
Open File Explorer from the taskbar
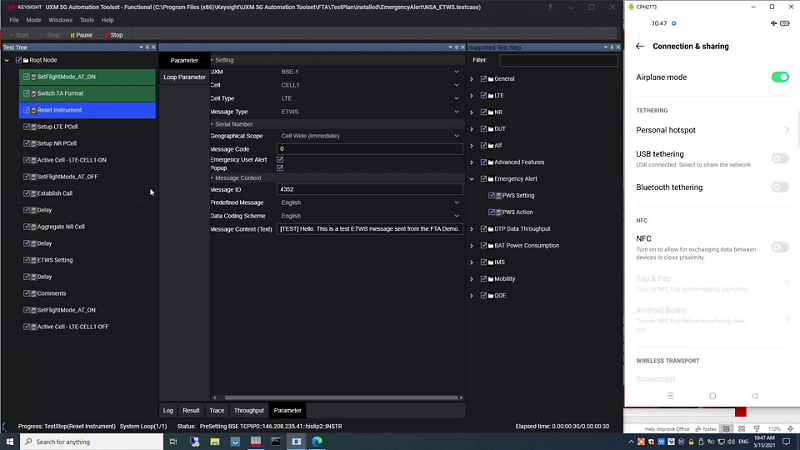coord(215,441)
